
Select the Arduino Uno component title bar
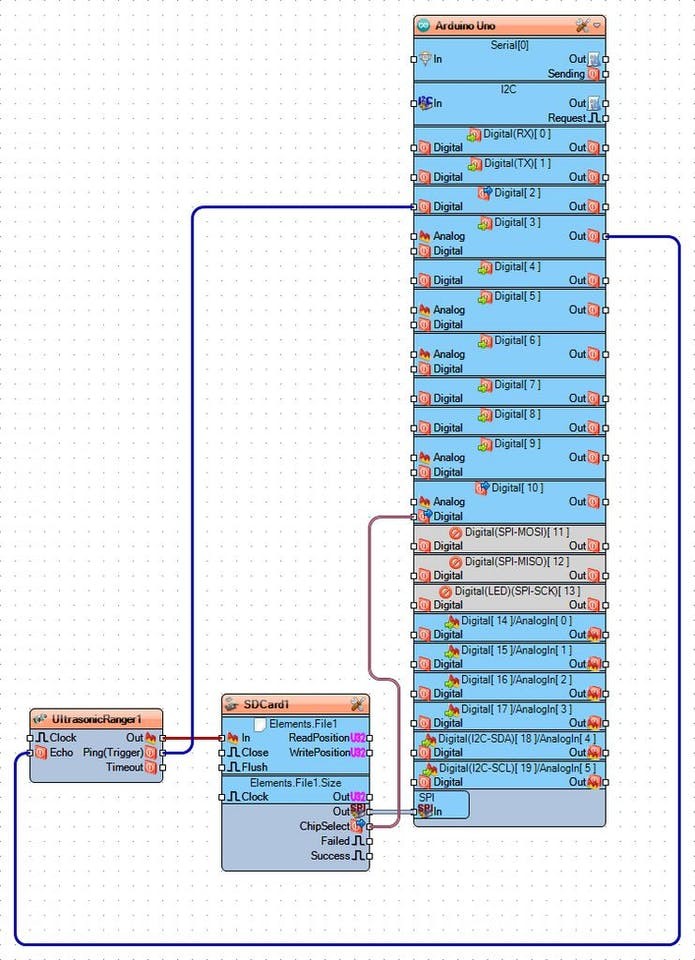click(509, 26)
